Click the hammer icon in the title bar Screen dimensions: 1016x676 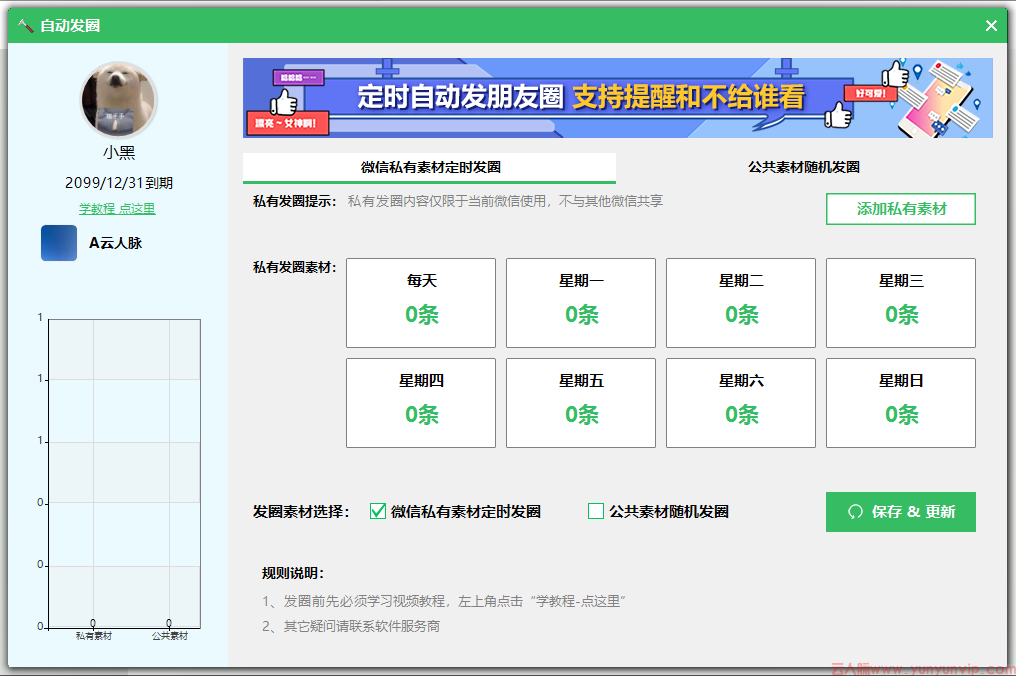click(25, 26)
